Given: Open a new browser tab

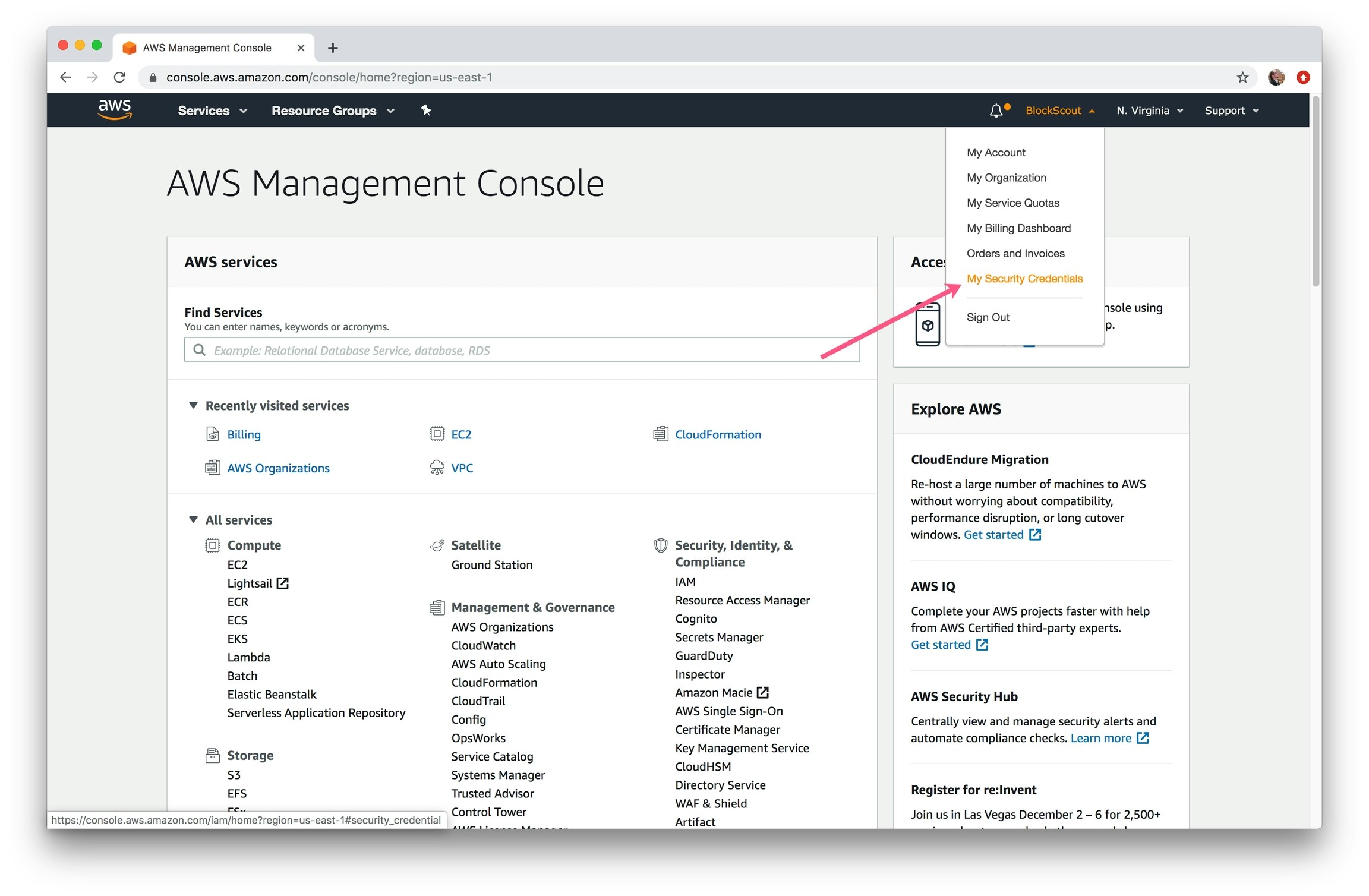Looking at the screenshot, I should pyautogui.click(x=333, y=48).
